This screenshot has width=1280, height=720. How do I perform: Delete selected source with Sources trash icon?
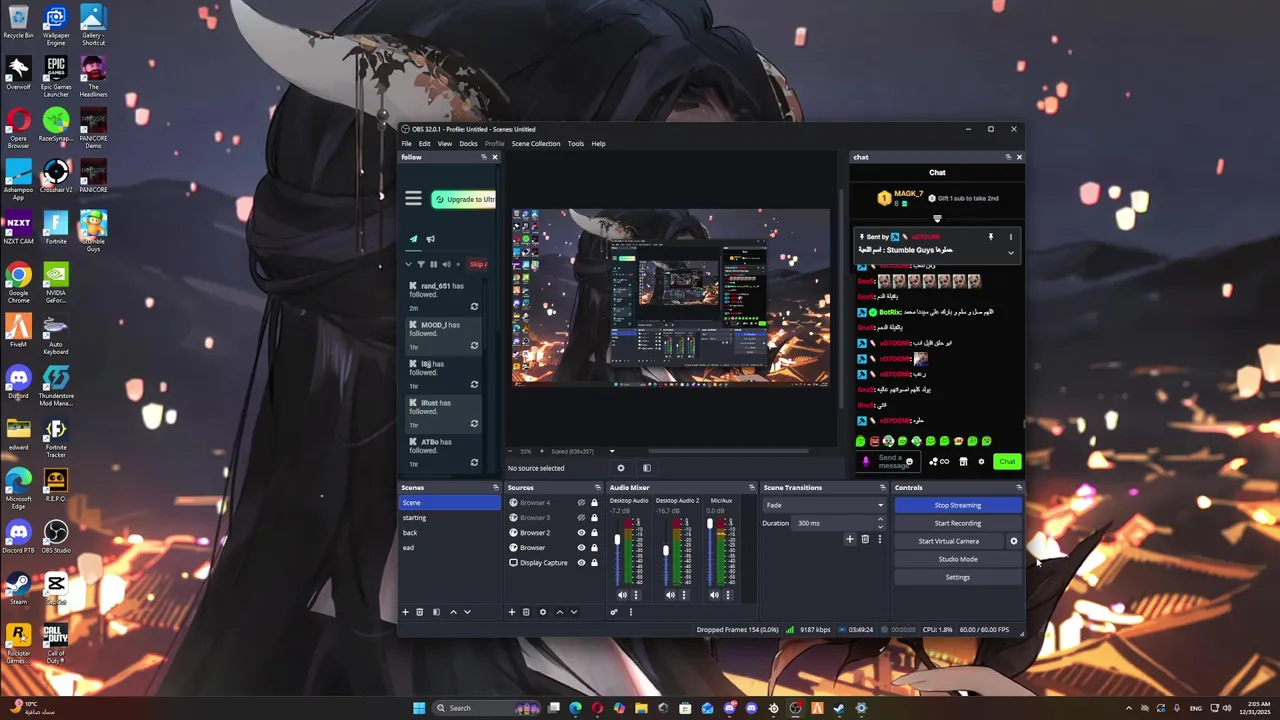click(x=526, y=612)
